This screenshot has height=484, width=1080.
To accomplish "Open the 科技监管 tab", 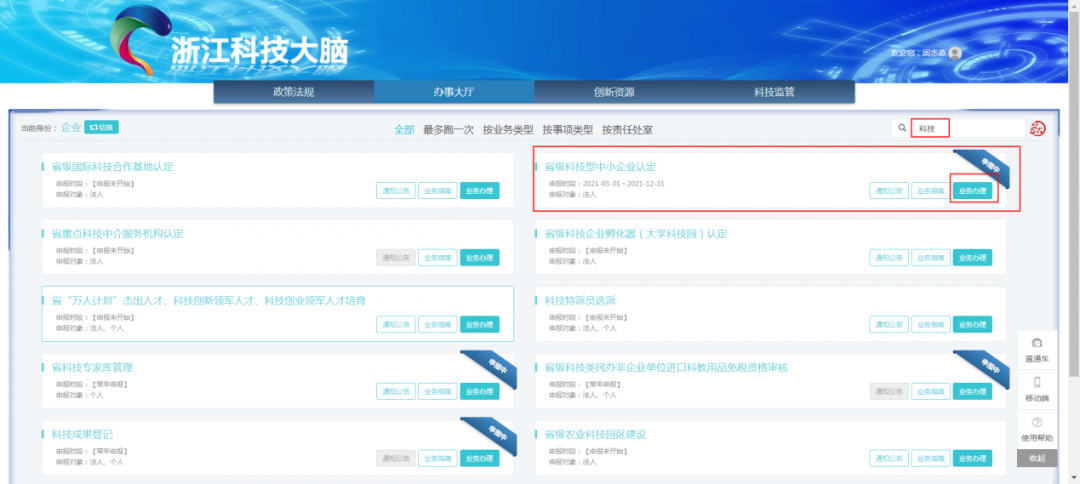I will coord(774,92).
